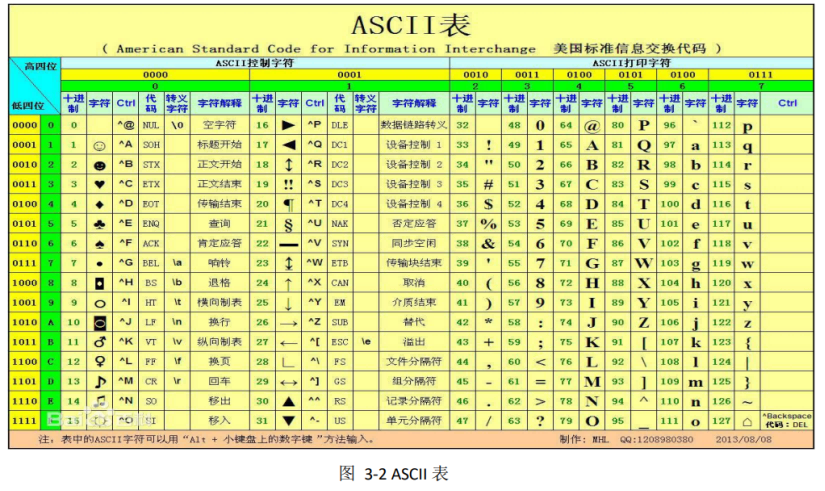Select the down arrow for decimal 25
The image size is (825, 491).
point(288,304)
